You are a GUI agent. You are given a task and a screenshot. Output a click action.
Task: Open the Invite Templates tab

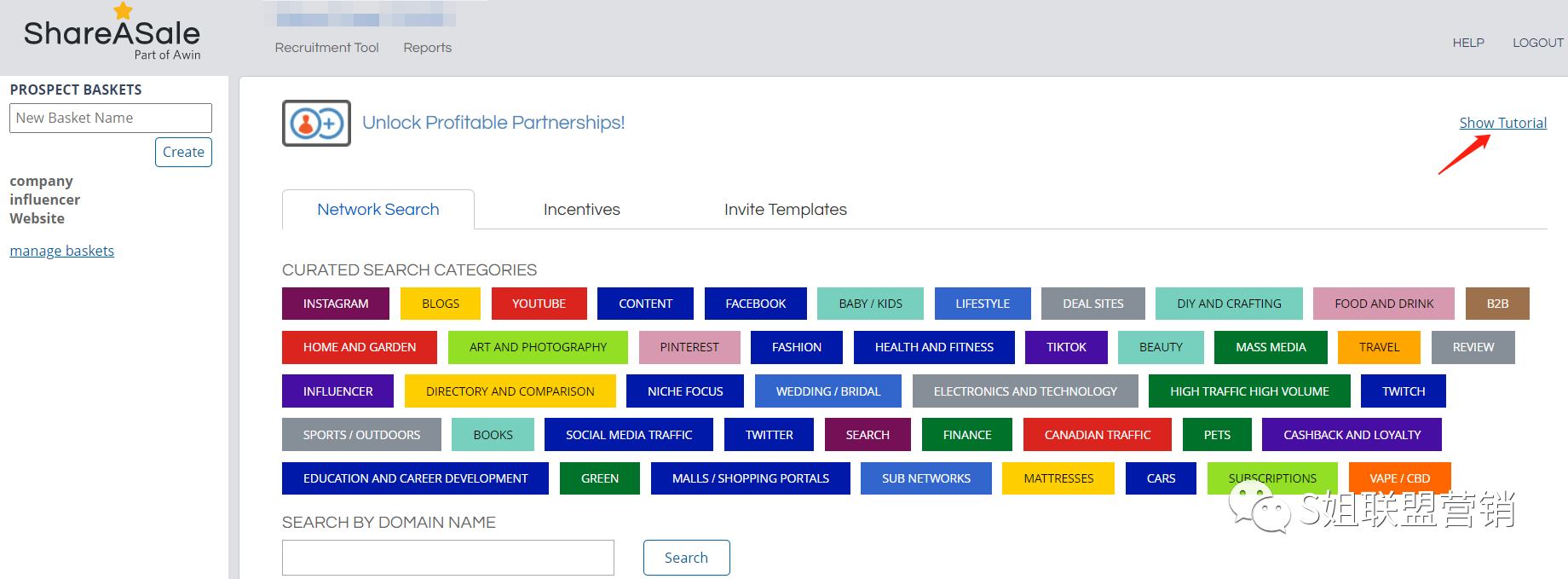pos(785,210)
